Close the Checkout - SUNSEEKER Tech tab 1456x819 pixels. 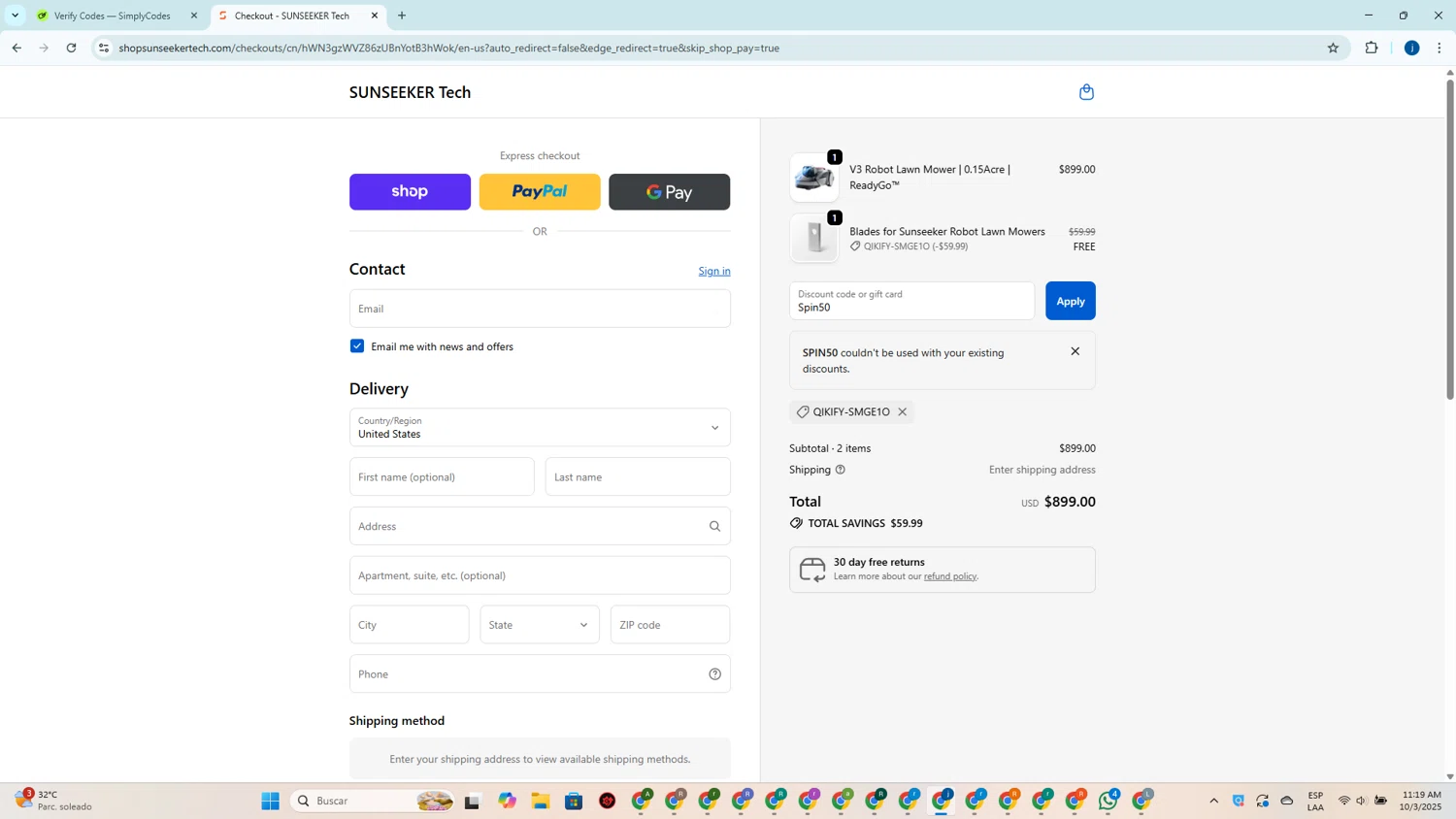coord(375,16)
